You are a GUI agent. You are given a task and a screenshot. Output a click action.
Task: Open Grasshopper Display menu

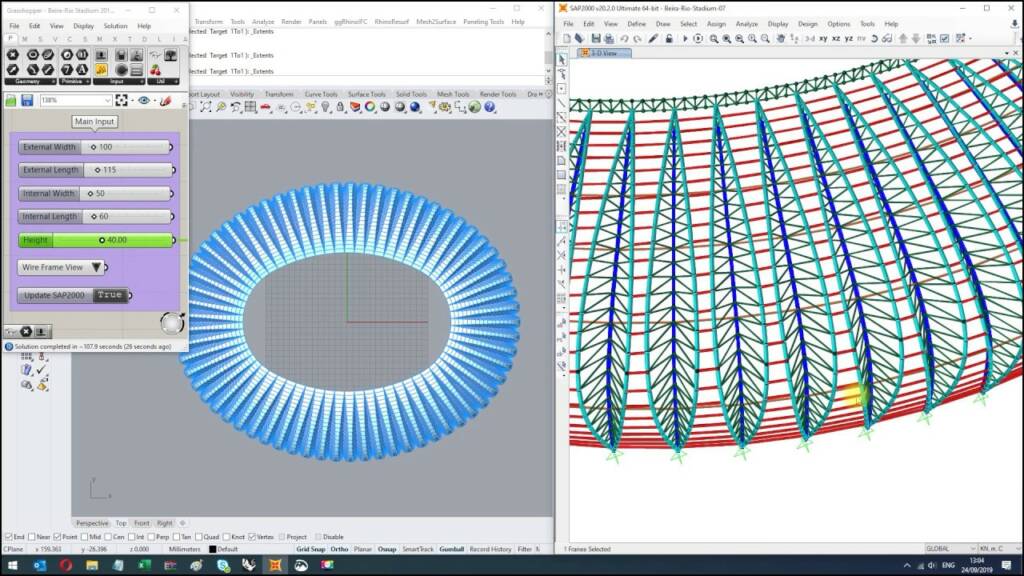(x=83, y=26)
